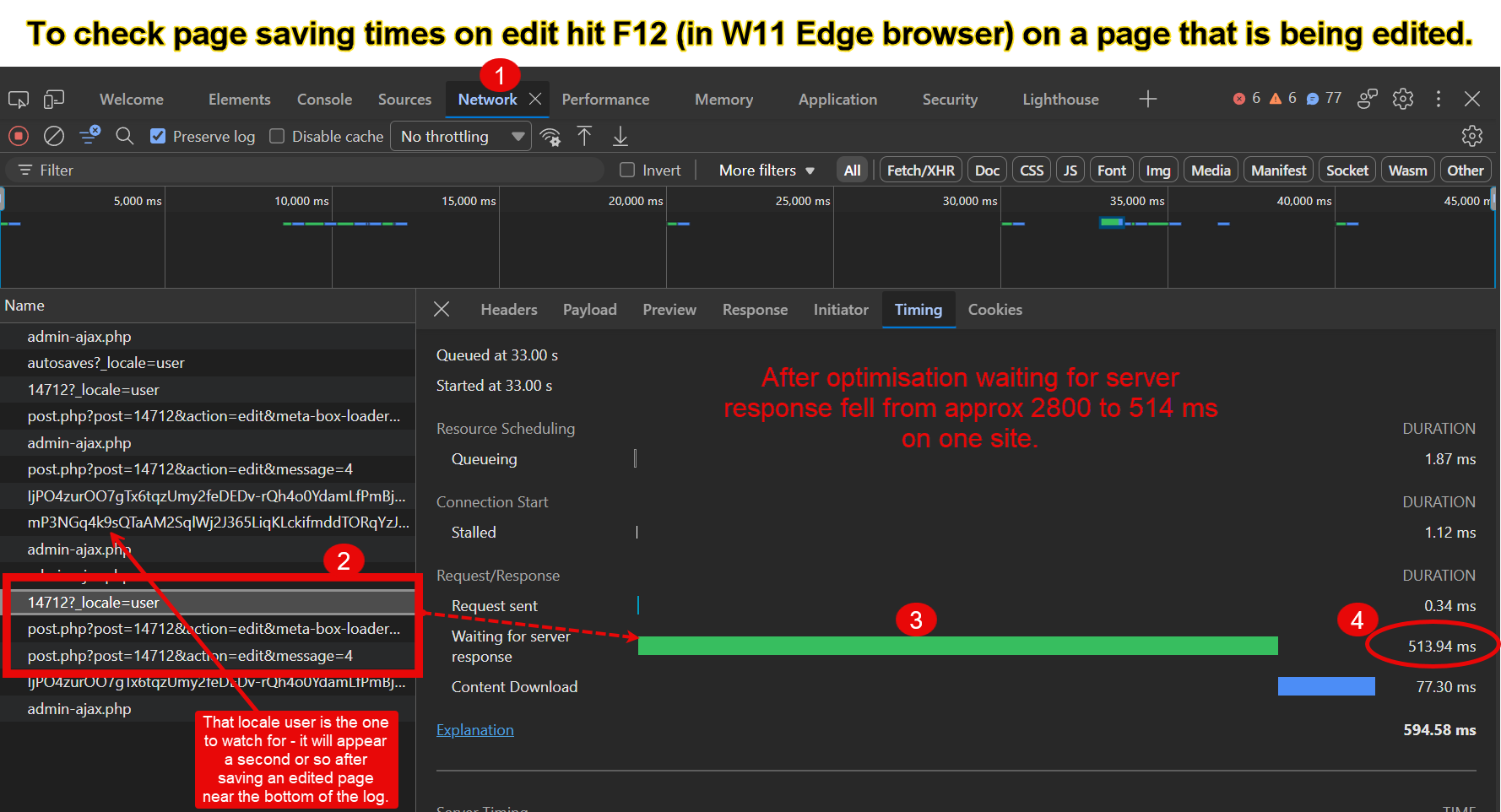Screen dimensions: 1501x812
Task: Filter requests by JS
Action: click(1070, 171)
